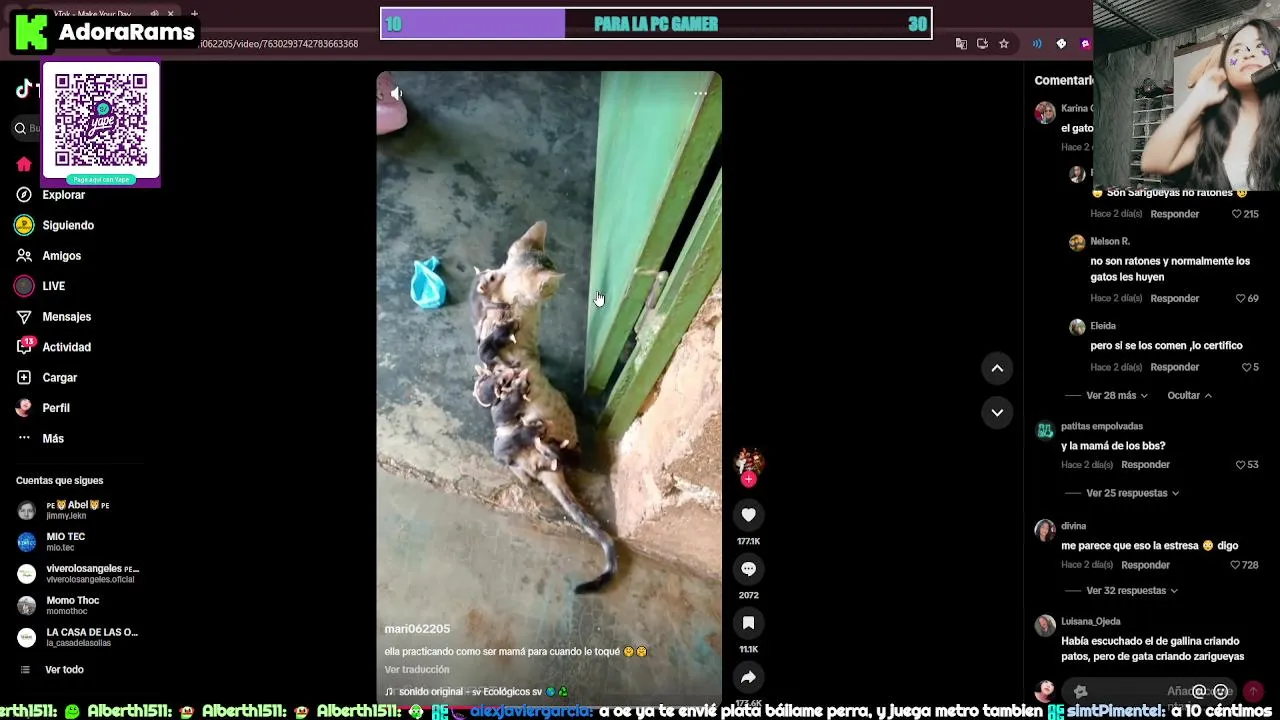Open the LA CASA DE LAS O... account

[x=78, y=638]
